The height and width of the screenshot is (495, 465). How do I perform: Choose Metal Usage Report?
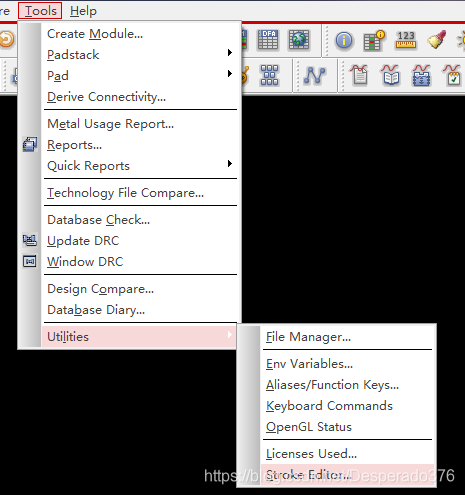(x=140, y=124)
